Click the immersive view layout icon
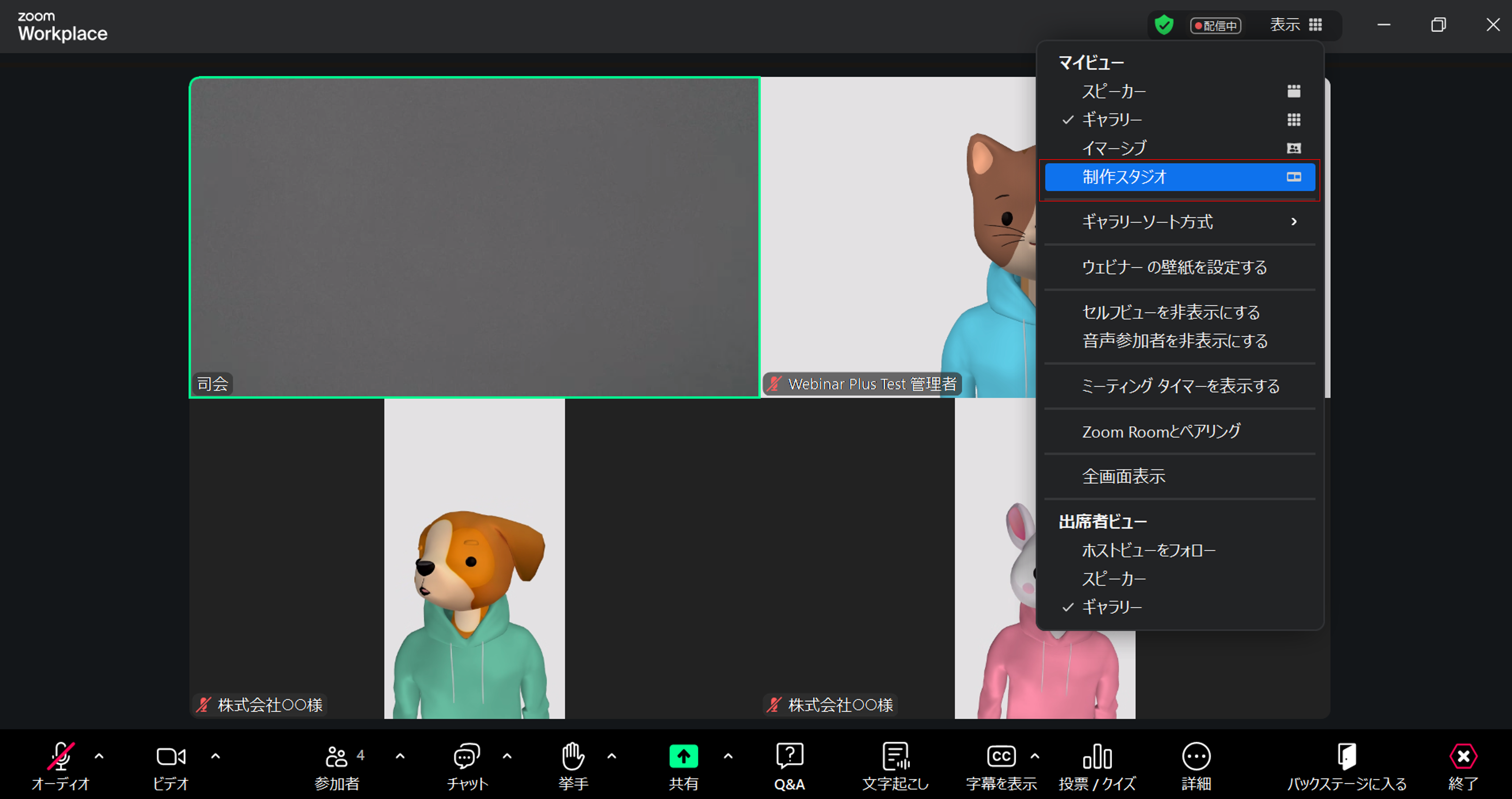Screen dimensions: 1512x799 click(1294, 148)
